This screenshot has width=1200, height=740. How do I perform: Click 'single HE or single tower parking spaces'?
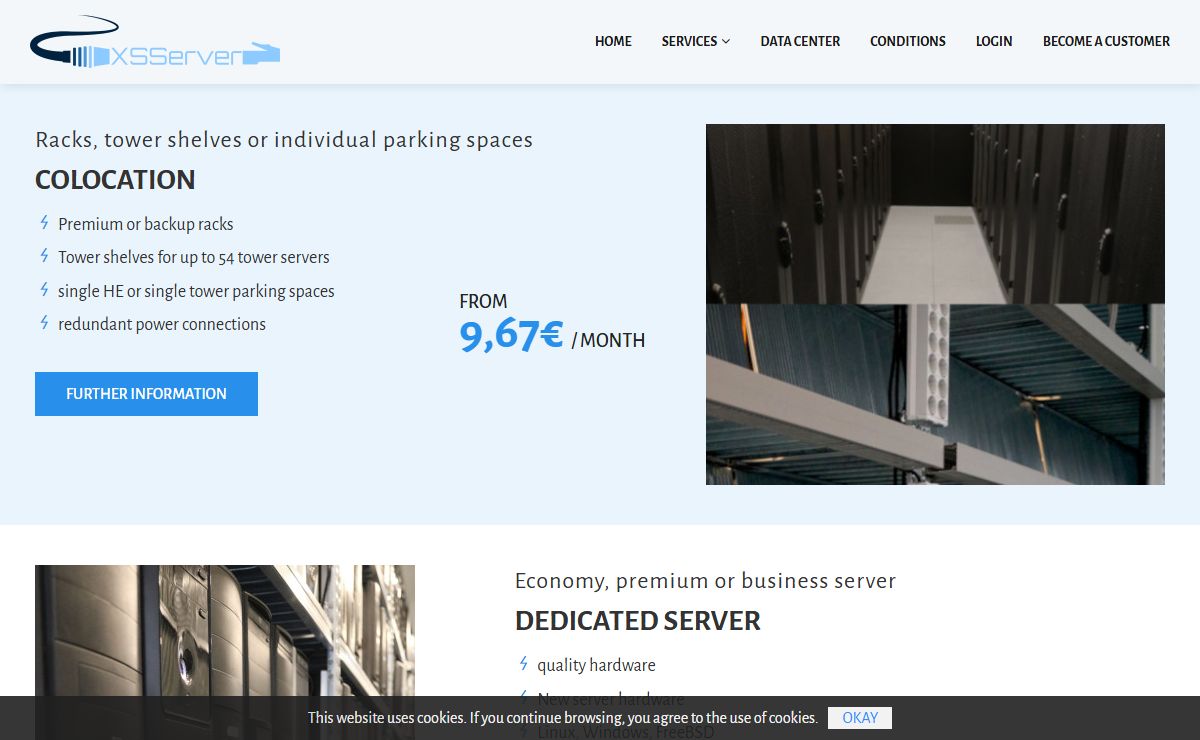196,291
